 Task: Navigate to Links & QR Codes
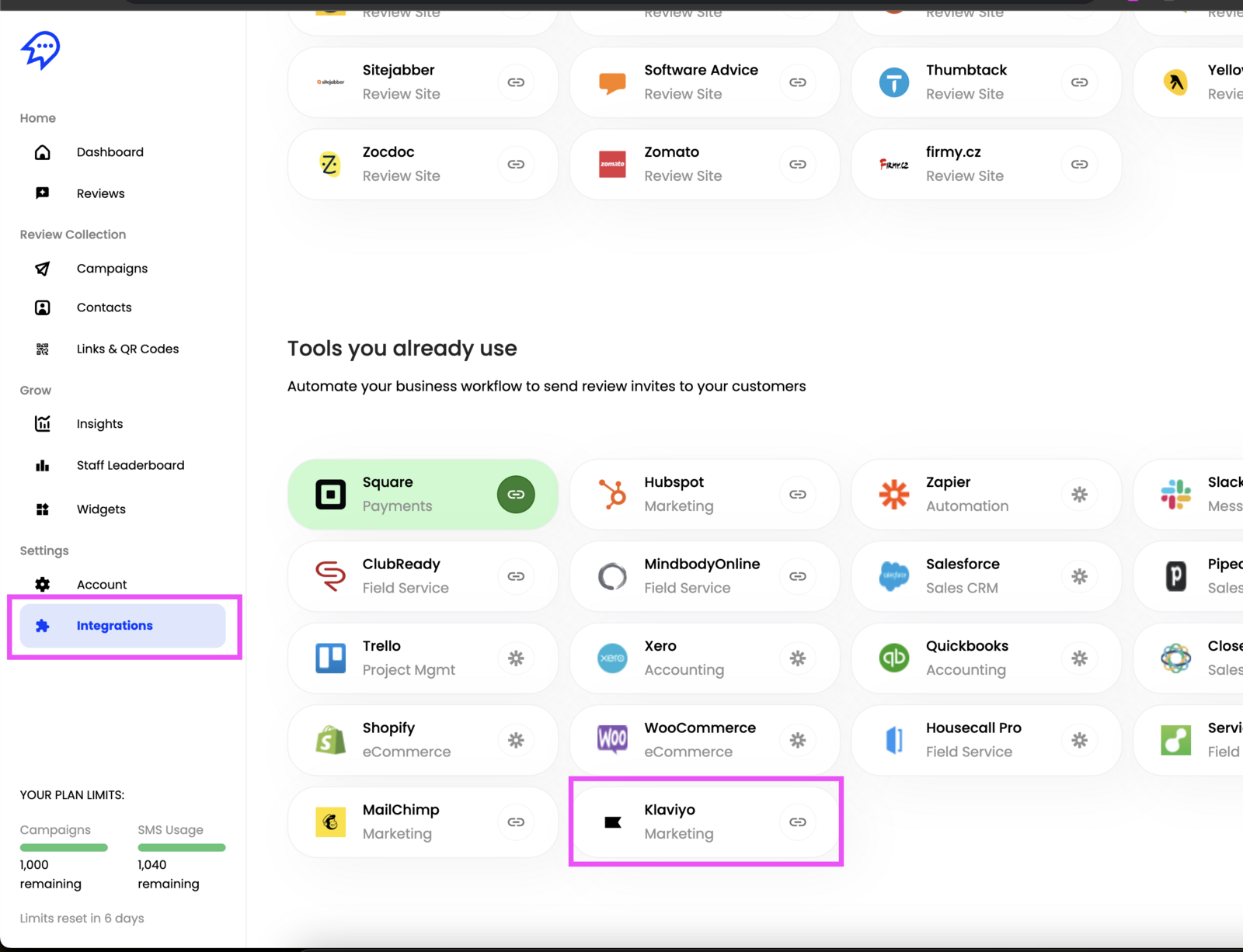[127, 349]
